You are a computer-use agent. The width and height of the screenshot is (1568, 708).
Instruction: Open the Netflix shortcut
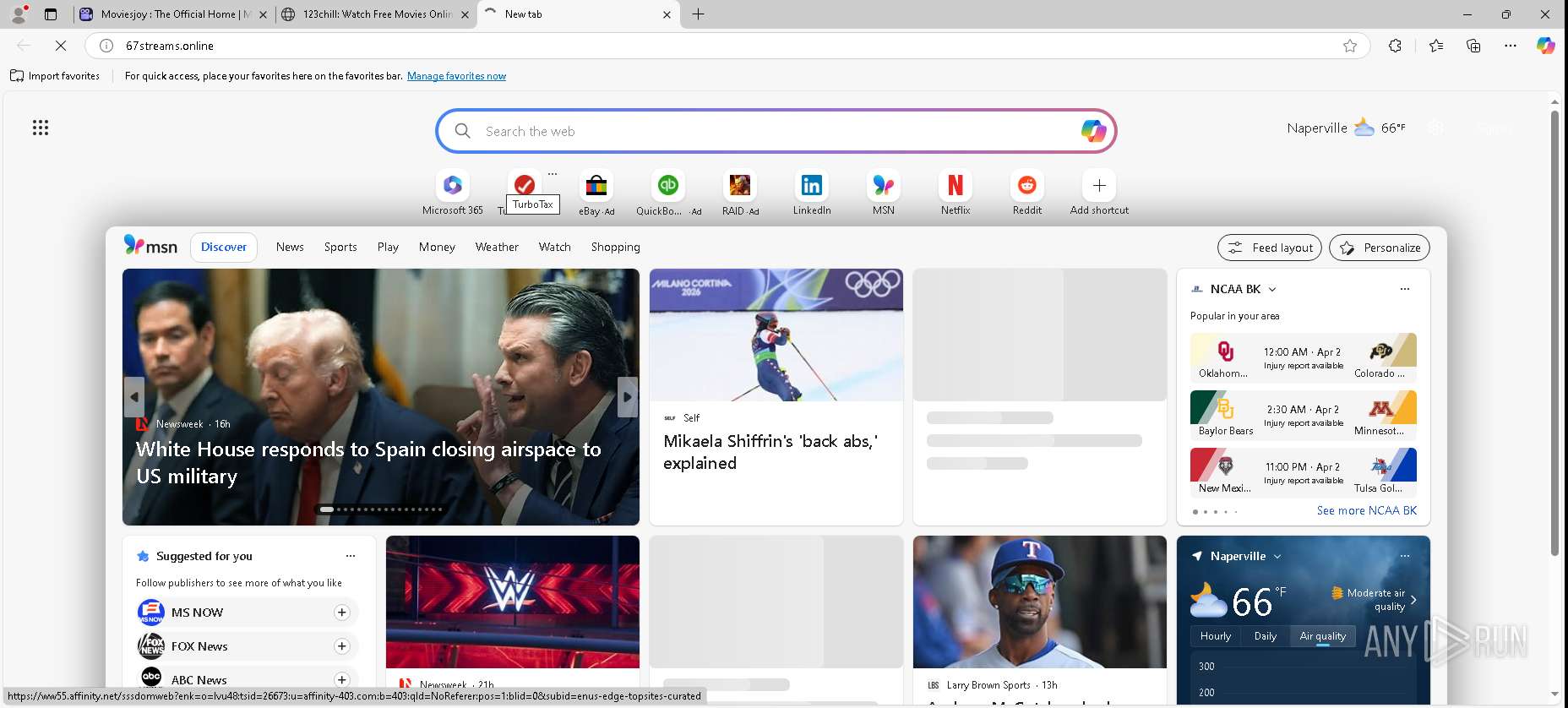coord(955,193)
